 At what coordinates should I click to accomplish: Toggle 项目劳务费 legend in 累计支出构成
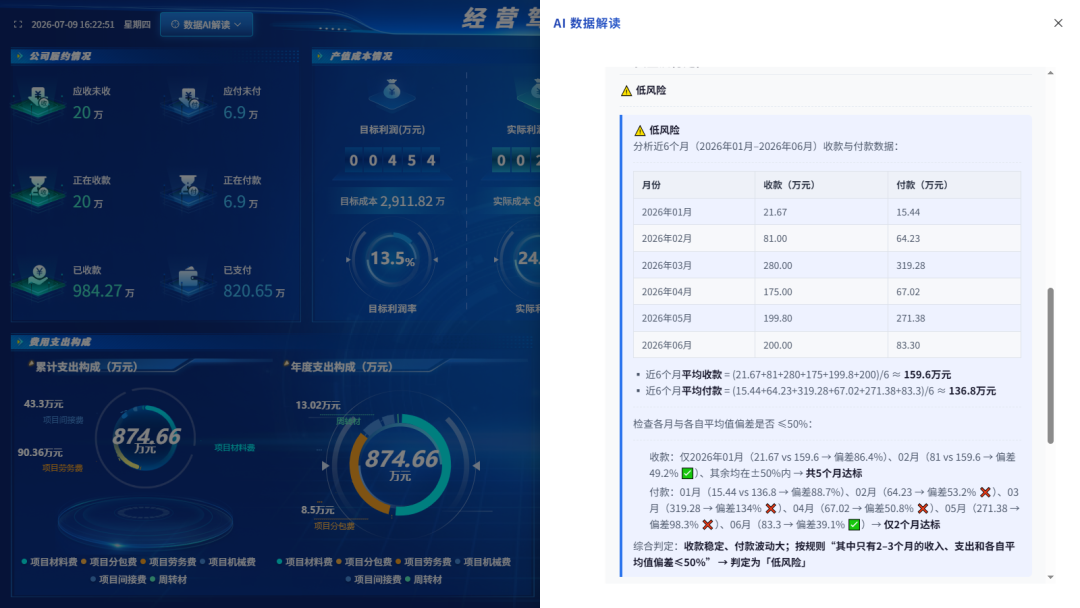click(x=168, y=562)
